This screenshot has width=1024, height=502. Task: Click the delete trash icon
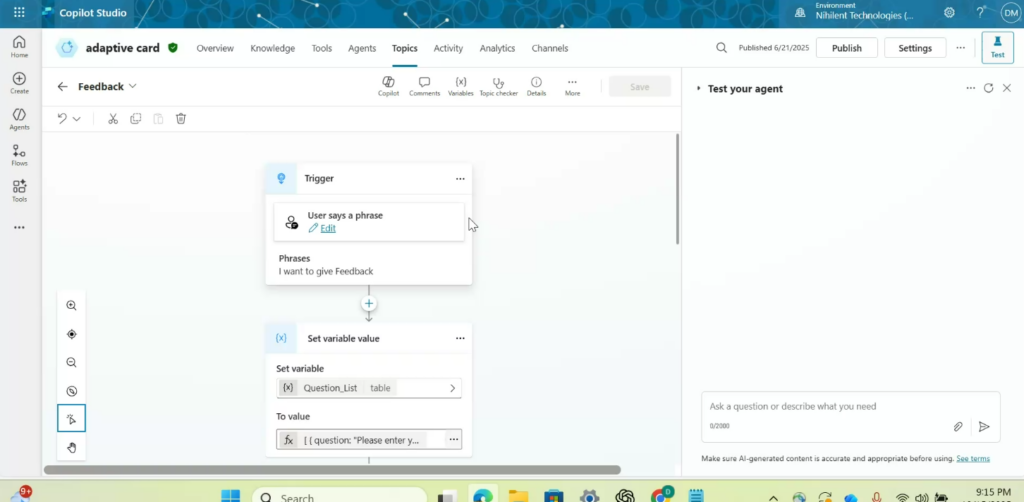[x=181, y=119]
